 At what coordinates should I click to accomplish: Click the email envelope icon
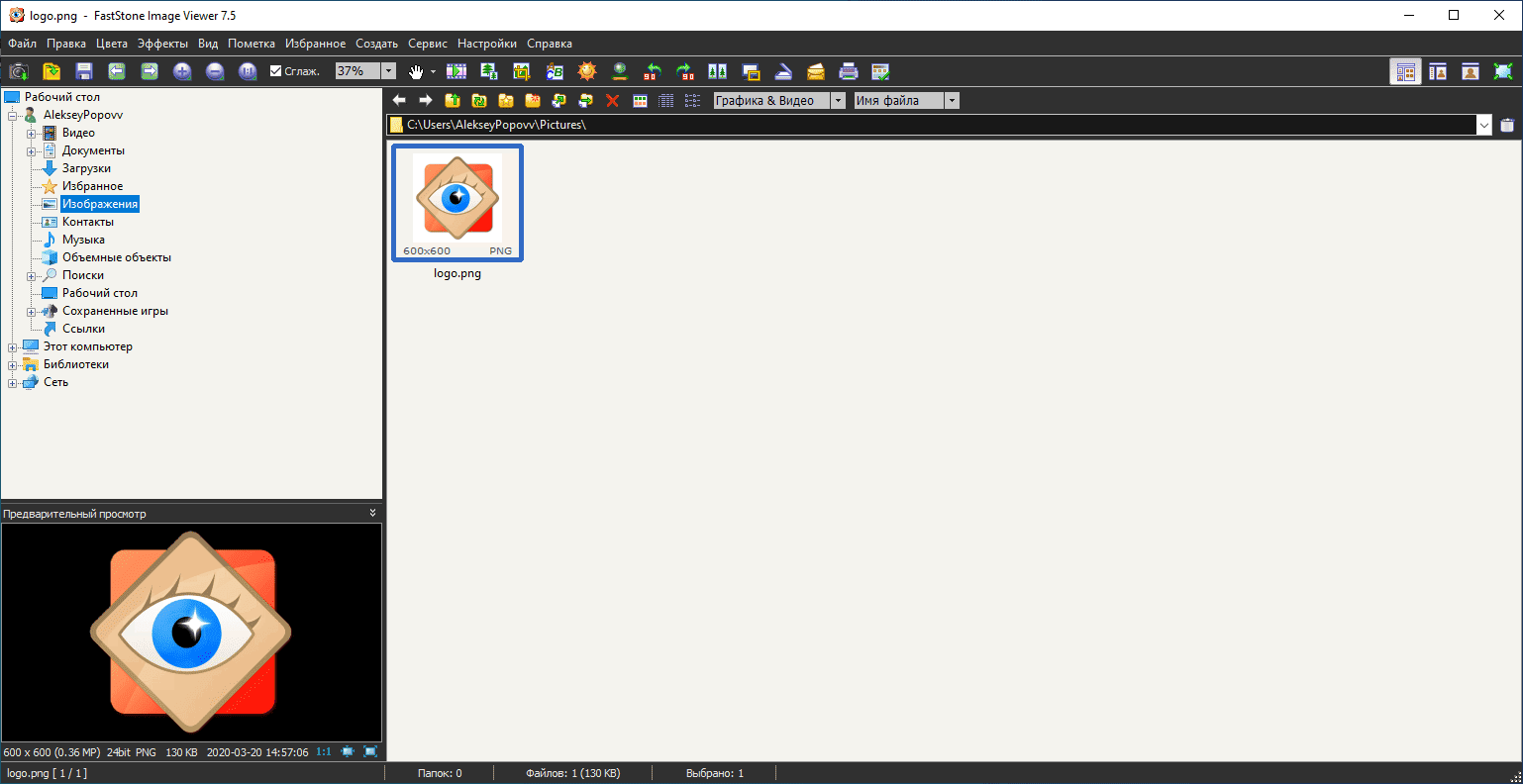tap(816, 71)
